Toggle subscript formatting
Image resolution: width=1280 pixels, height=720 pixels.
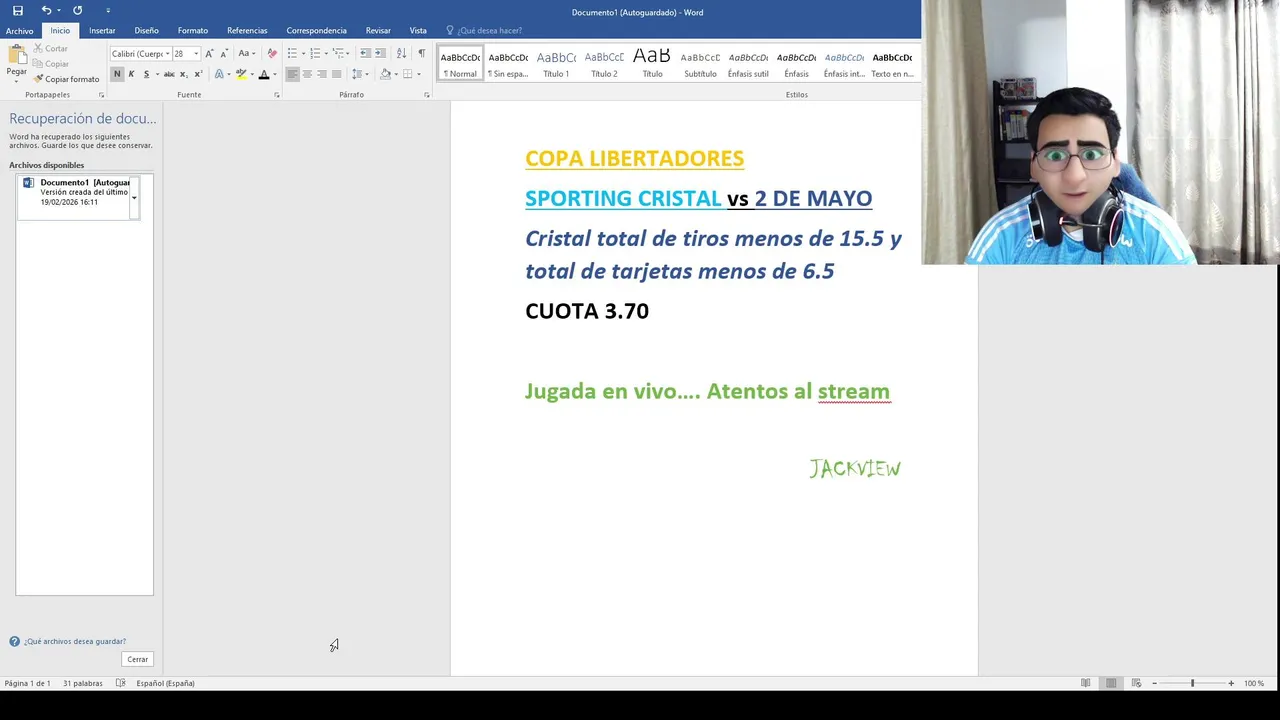coord(184,74)
